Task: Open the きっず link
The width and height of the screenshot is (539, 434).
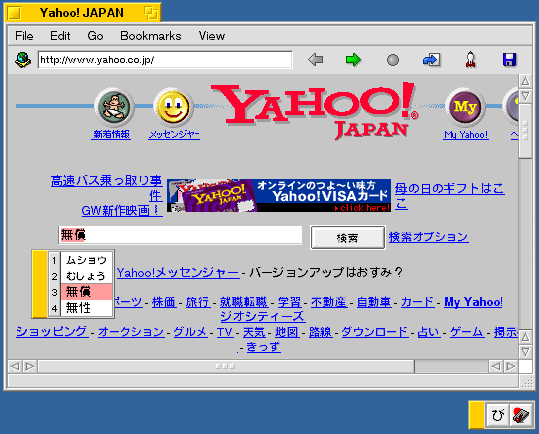Action: pyautogui.click(x=263, y=347)
